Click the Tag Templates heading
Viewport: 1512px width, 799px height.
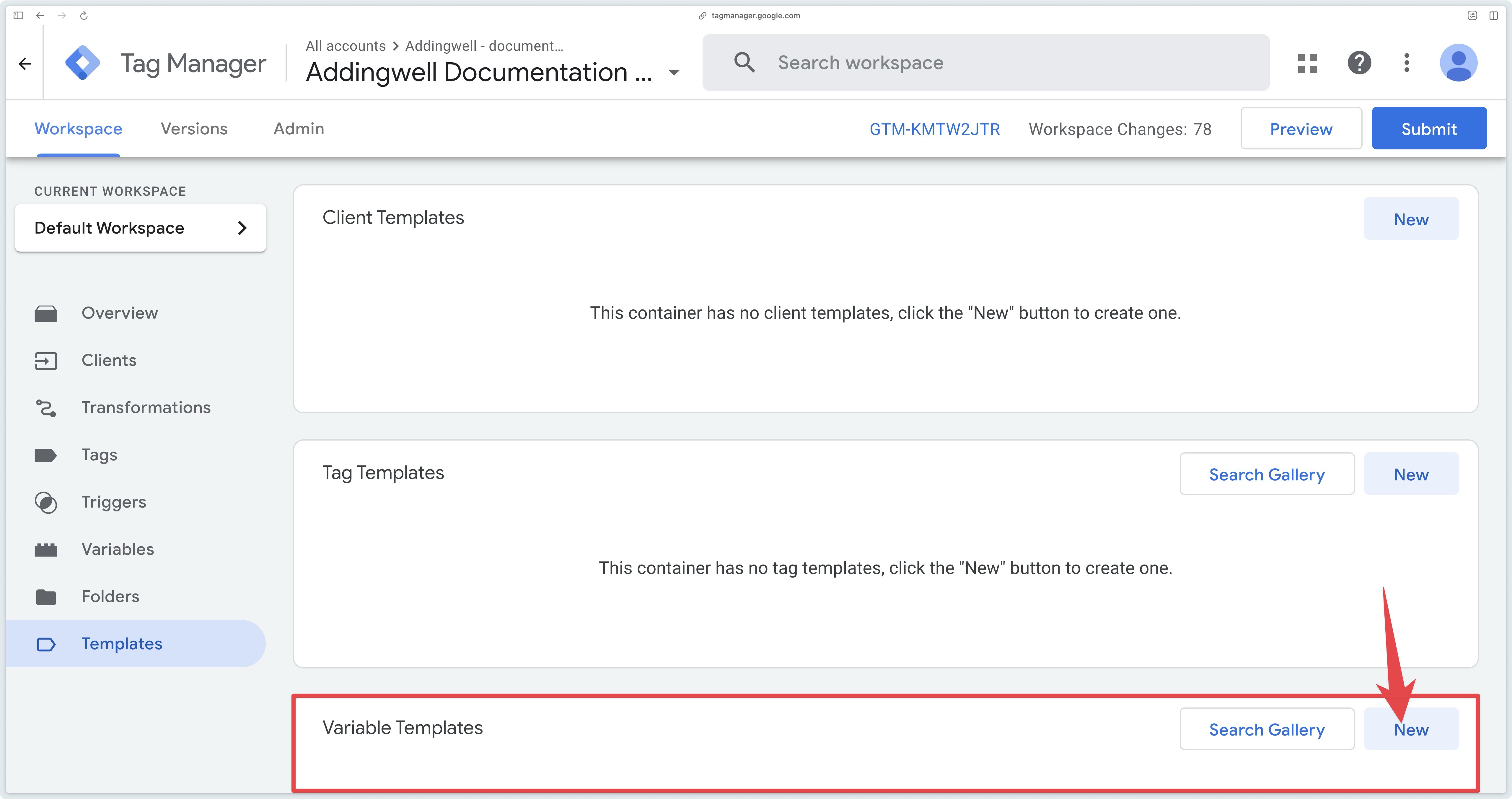[x=383, y=473]
